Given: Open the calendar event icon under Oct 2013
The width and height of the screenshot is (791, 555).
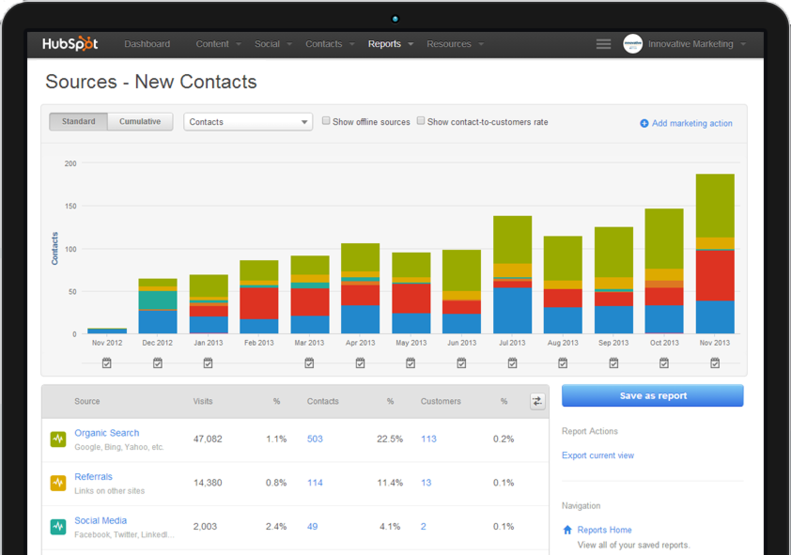Looking at the screenshot, I should click(x=664, y=363).
